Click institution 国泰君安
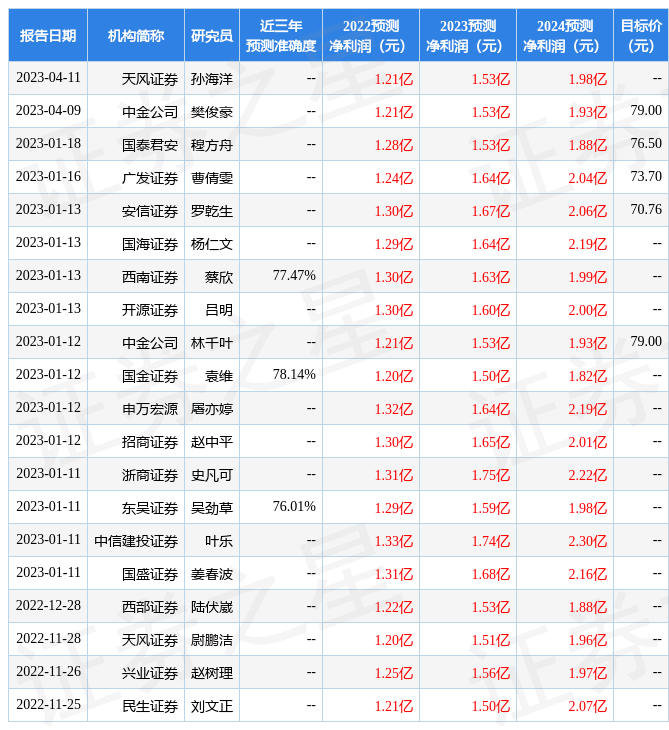 (150, 145)
